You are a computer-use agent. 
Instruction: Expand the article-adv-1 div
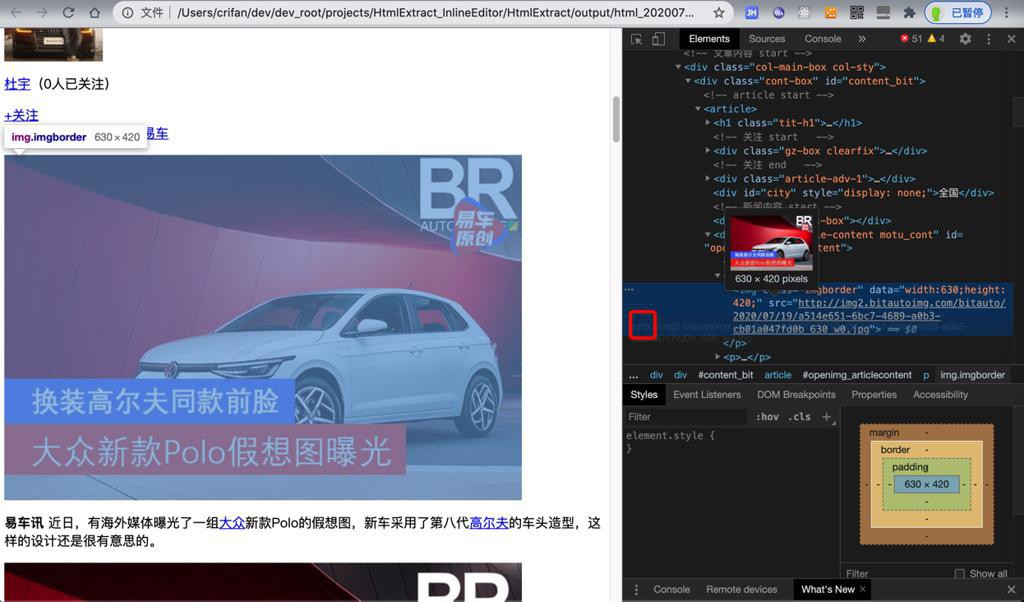708,178
